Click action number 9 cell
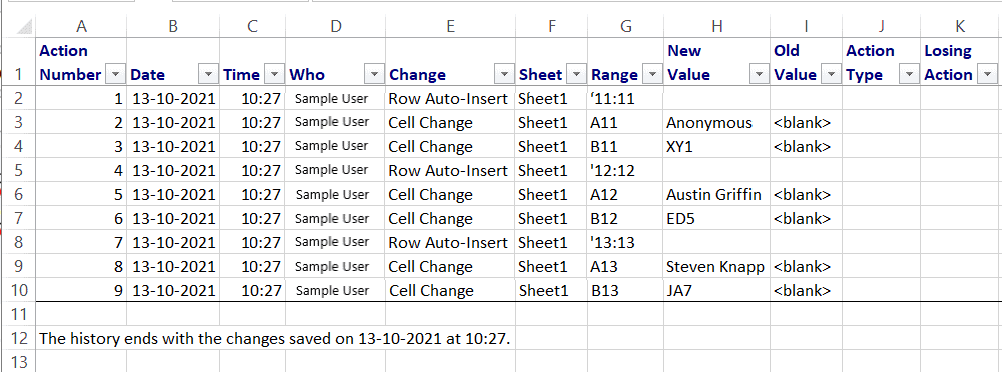1002x372 pixels. click(x=81, y=290)
